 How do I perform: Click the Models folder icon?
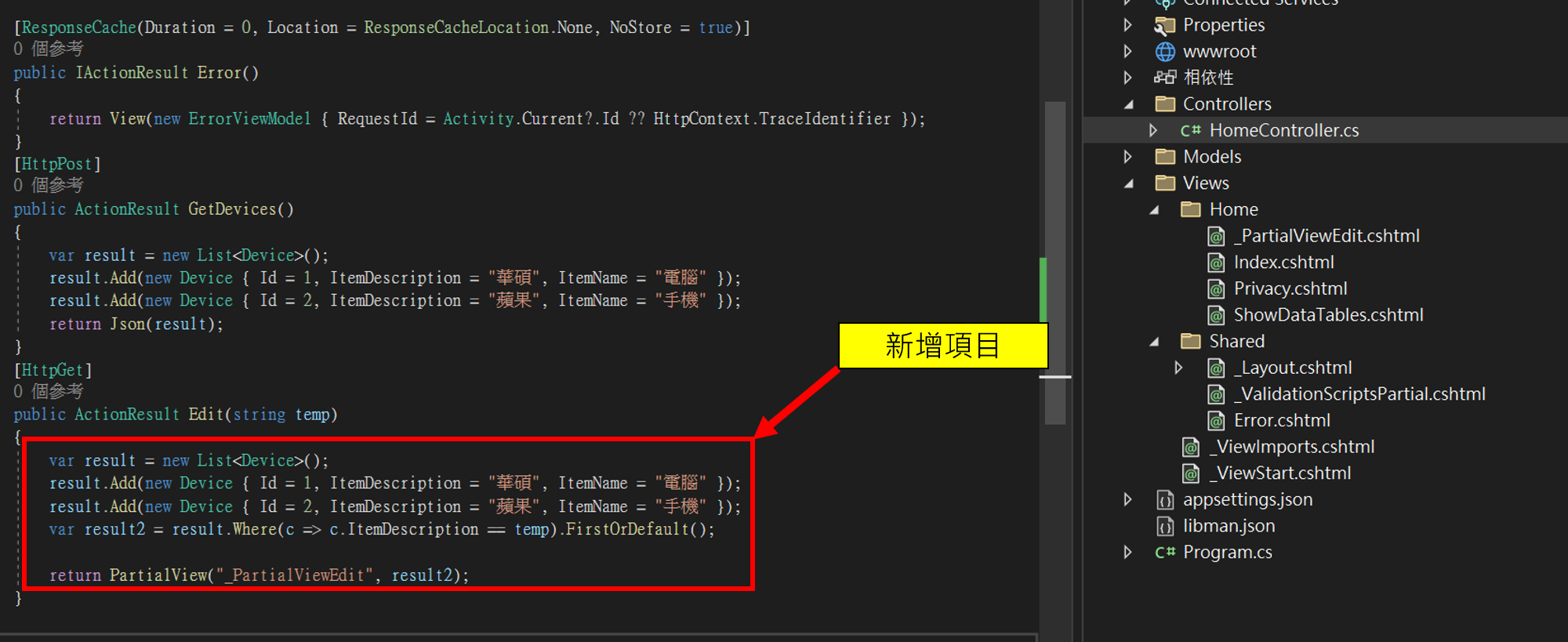pyautogui.click(x=1165, y=157)
